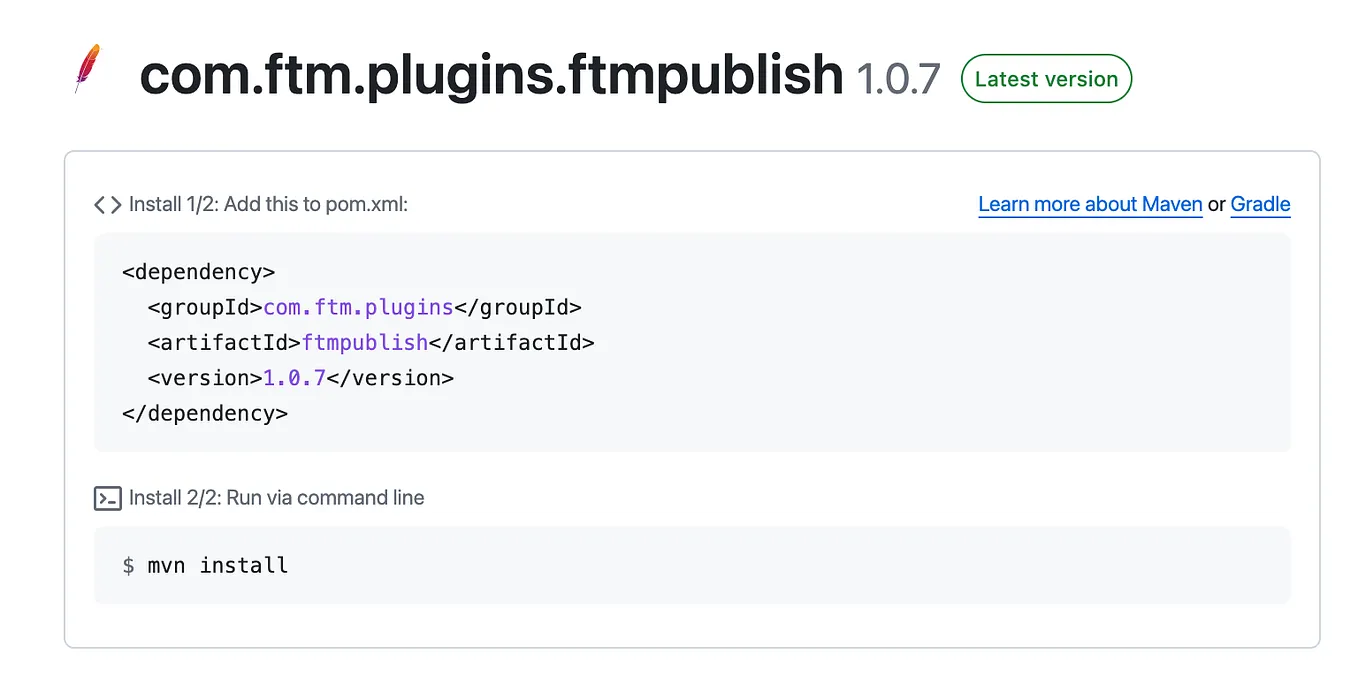Select the ftmpublish artifactId value
Image resolution: width=1358 pixels, height=691 pixels.
click(365, 342)
